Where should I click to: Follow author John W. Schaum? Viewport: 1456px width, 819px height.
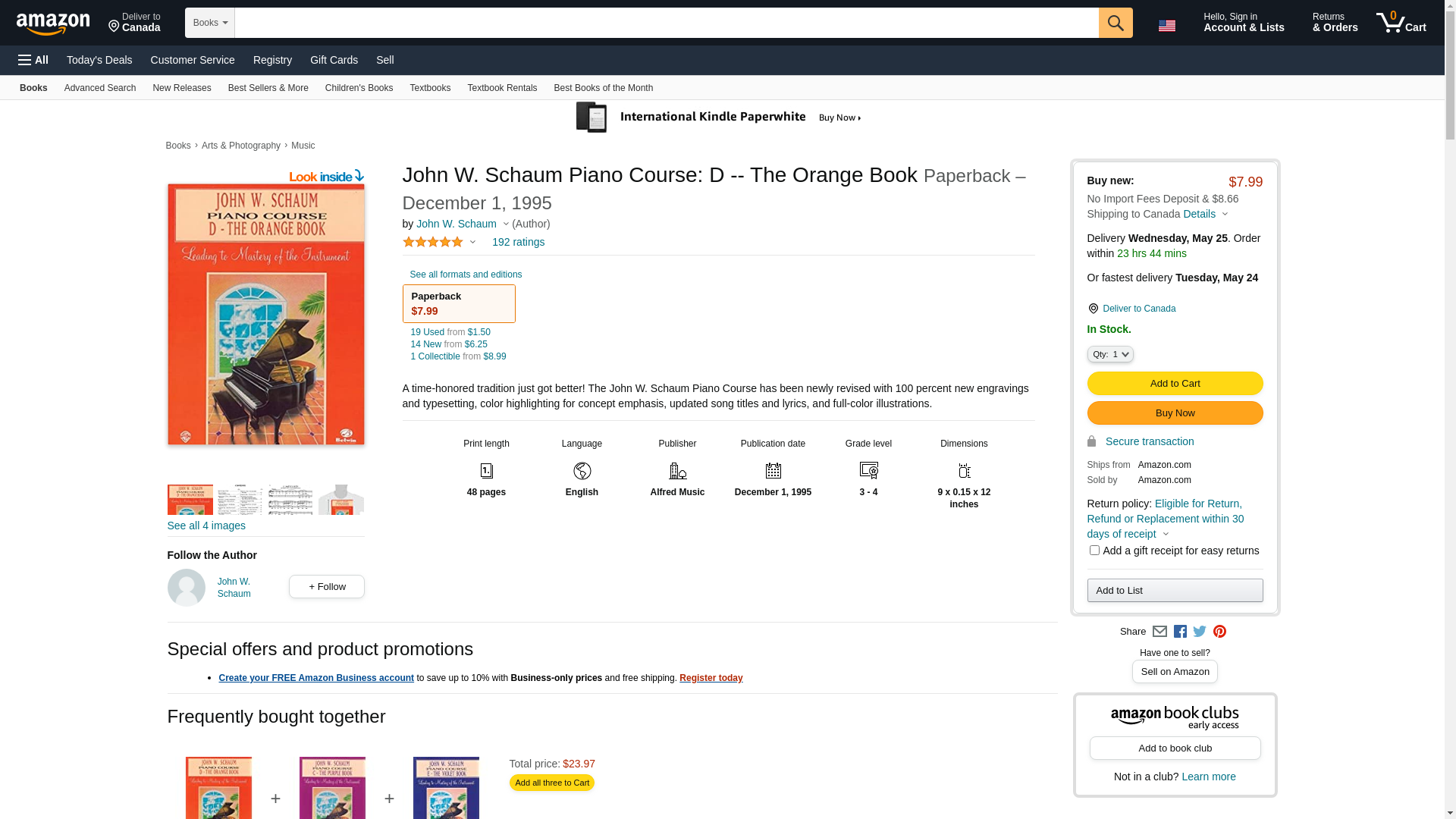(326, 587)
